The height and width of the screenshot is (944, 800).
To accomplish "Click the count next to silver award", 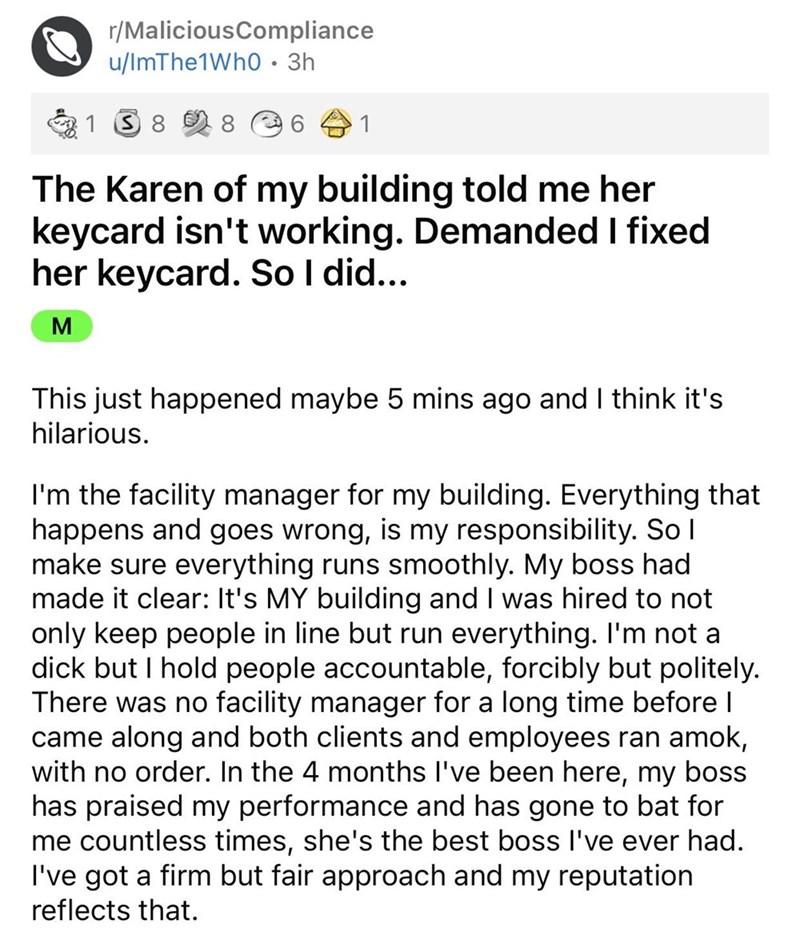I will [x=156, y=125].
